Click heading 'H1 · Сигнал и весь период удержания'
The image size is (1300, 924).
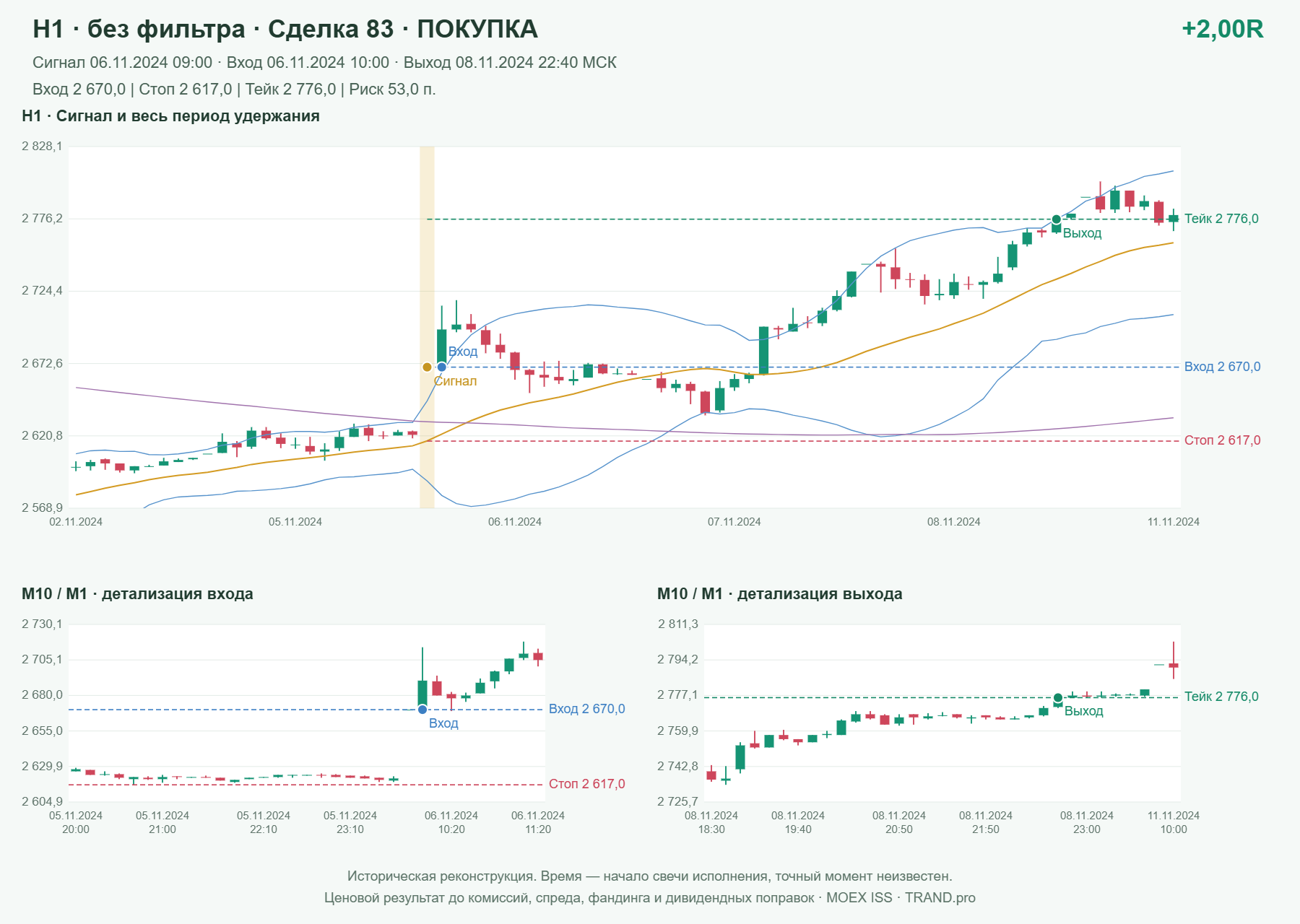170,116
